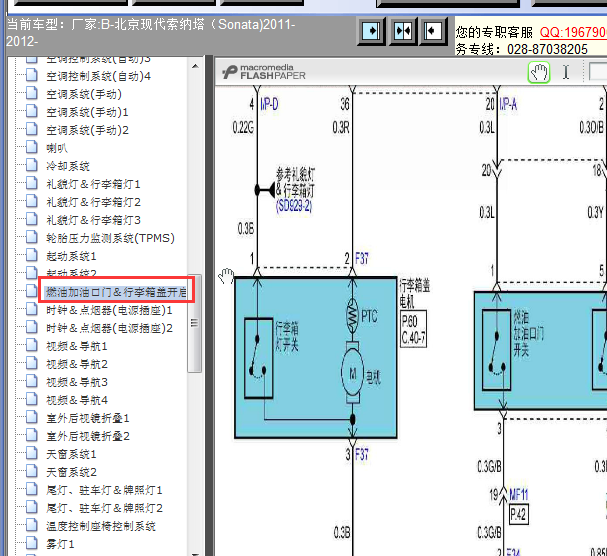The height and width of the screenshot is (556, 607).
Task: Open tree item 时钟&点烟器(电源插座)1
Action: [x=109, y=310]
